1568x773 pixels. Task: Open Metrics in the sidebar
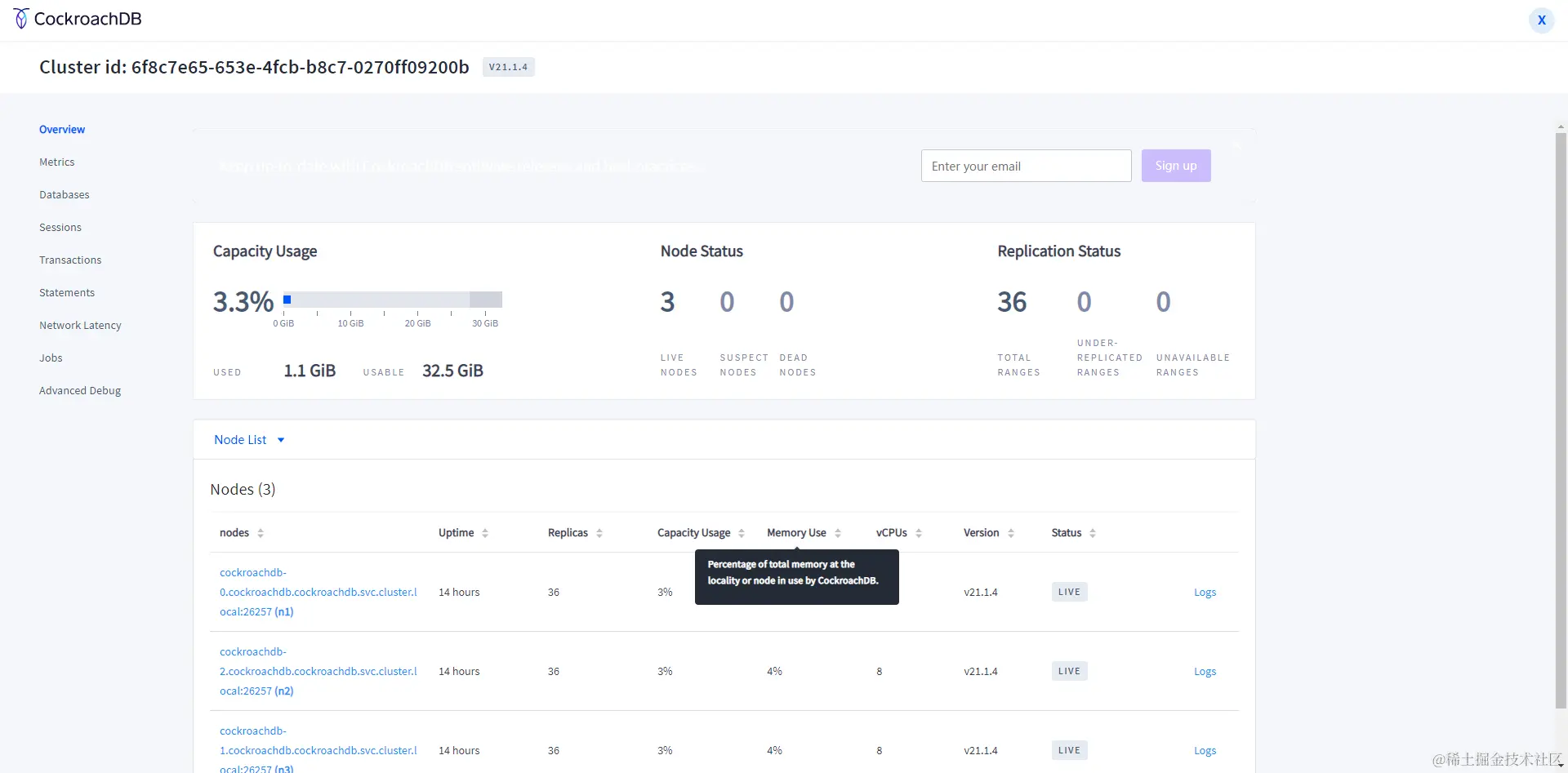(57, 162)
